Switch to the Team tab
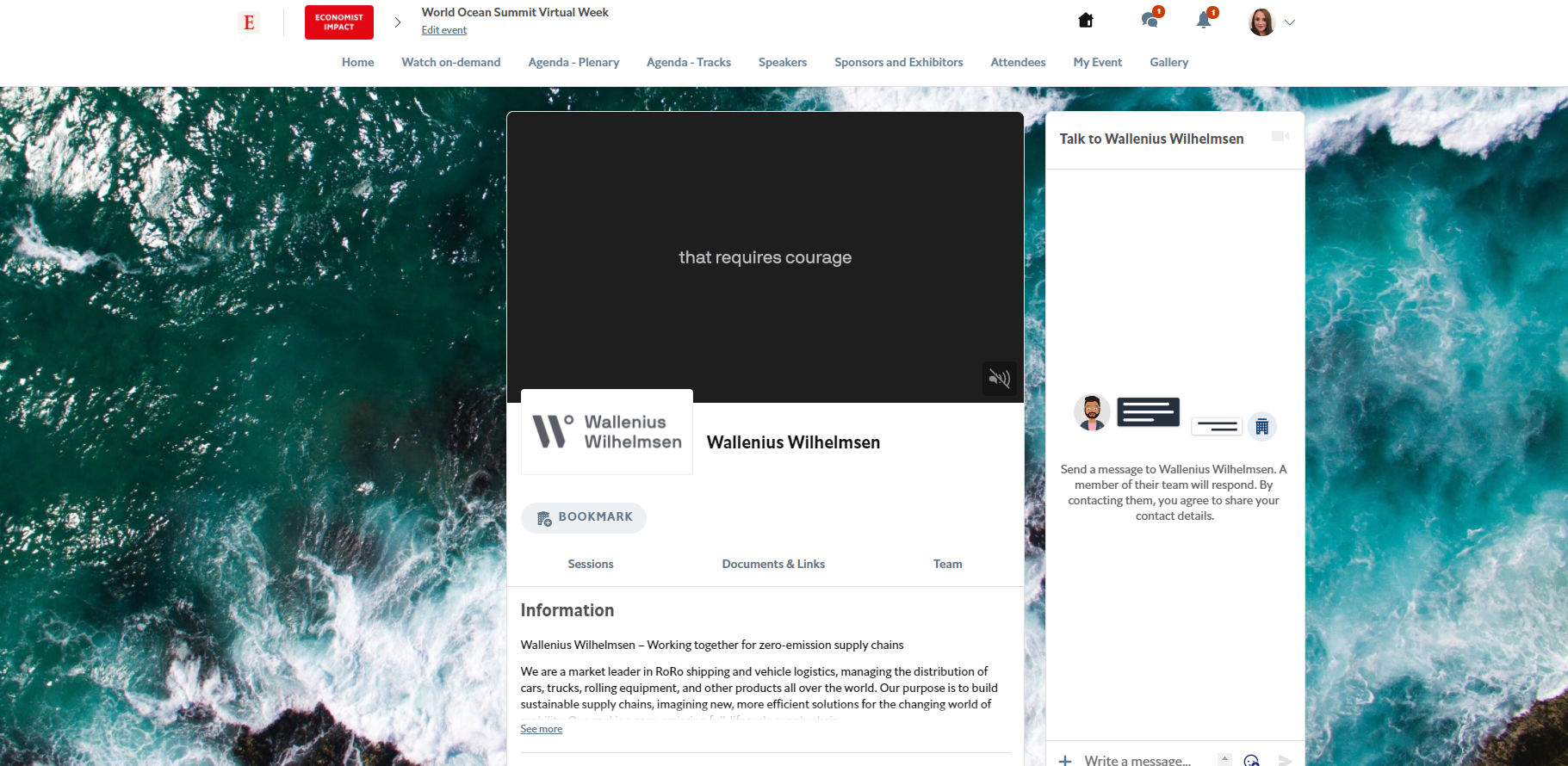 point(948,564)
